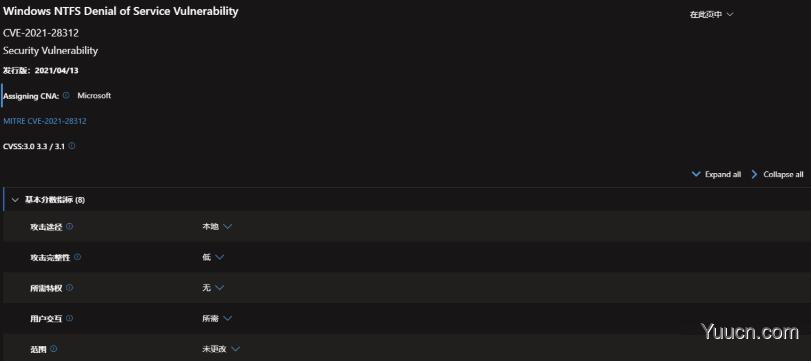This screenshot has height=361, width=811.
Task: Expand the 所需 user interaction chevron
Action: coord(228,319)
